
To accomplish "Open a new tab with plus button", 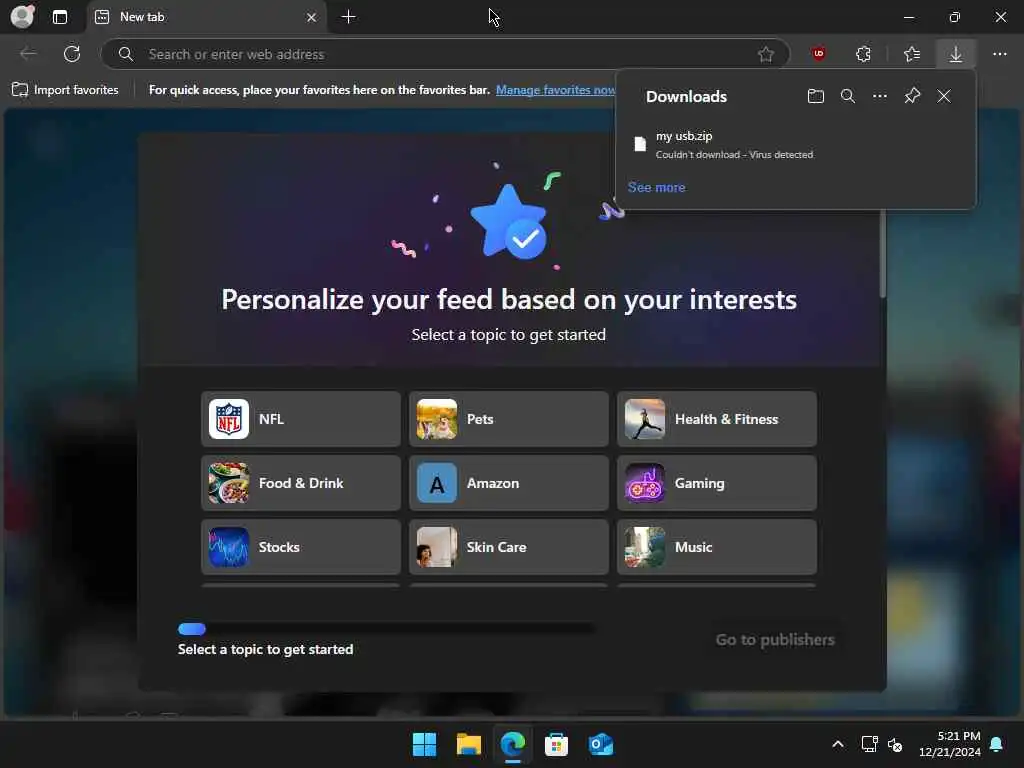I will 349,17.
